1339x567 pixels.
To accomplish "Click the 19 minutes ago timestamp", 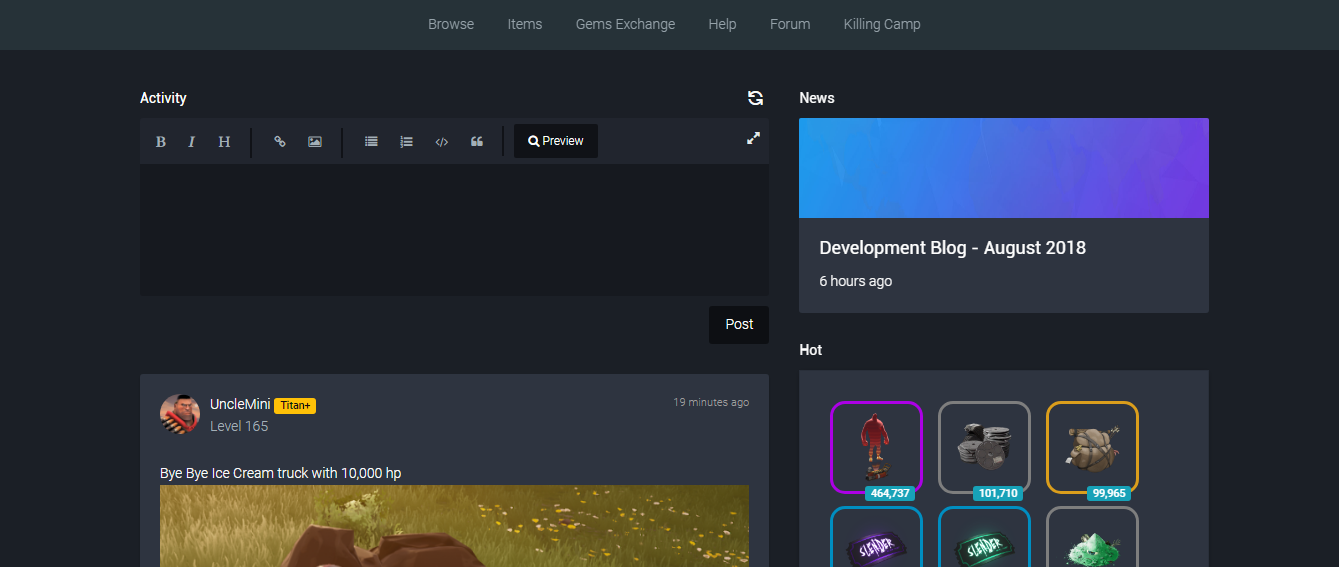I will (711, 402).
